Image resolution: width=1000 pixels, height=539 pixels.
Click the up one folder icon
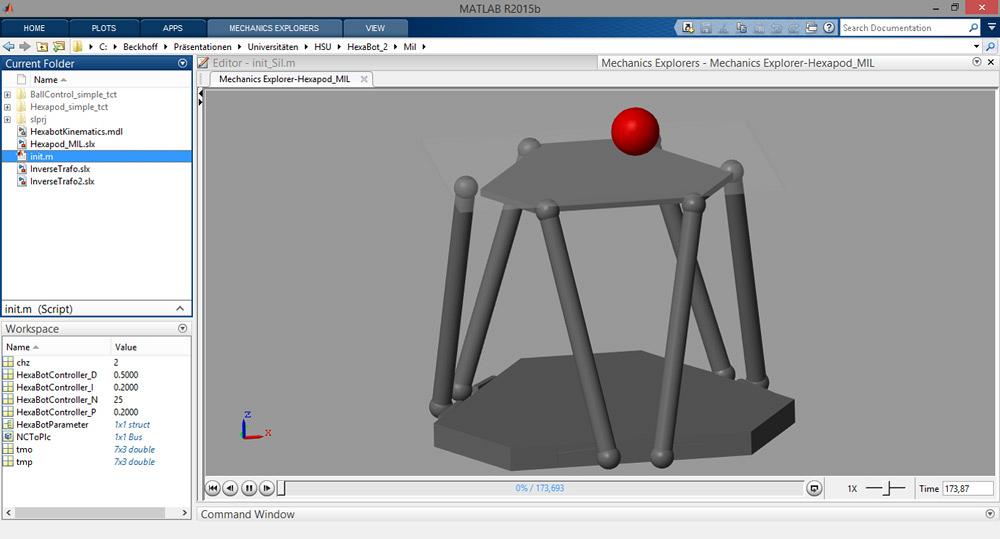(x=42, y=46)
